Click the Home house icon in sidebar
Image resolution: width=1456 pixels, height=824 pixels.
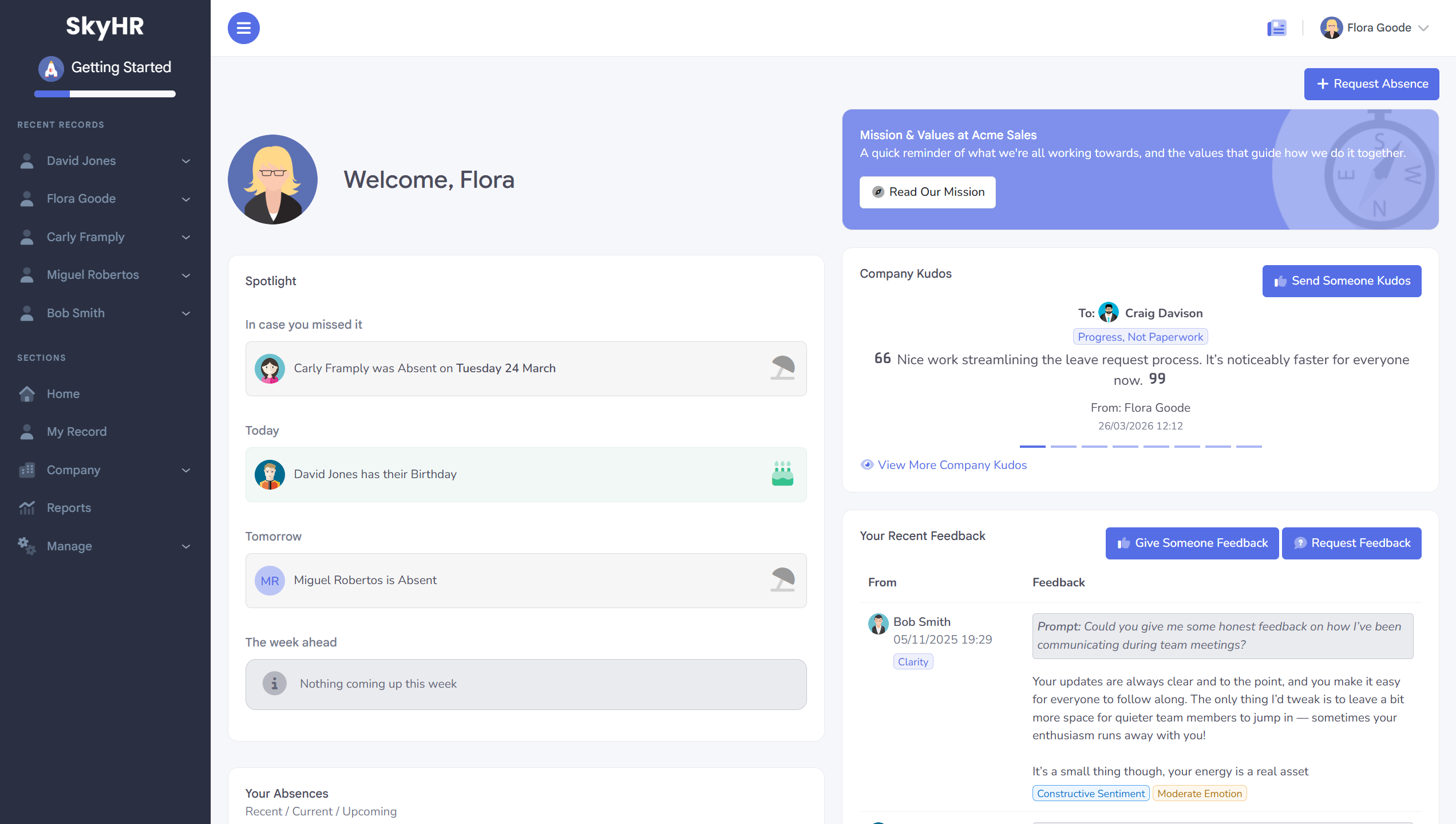click(x=27, y=394)
